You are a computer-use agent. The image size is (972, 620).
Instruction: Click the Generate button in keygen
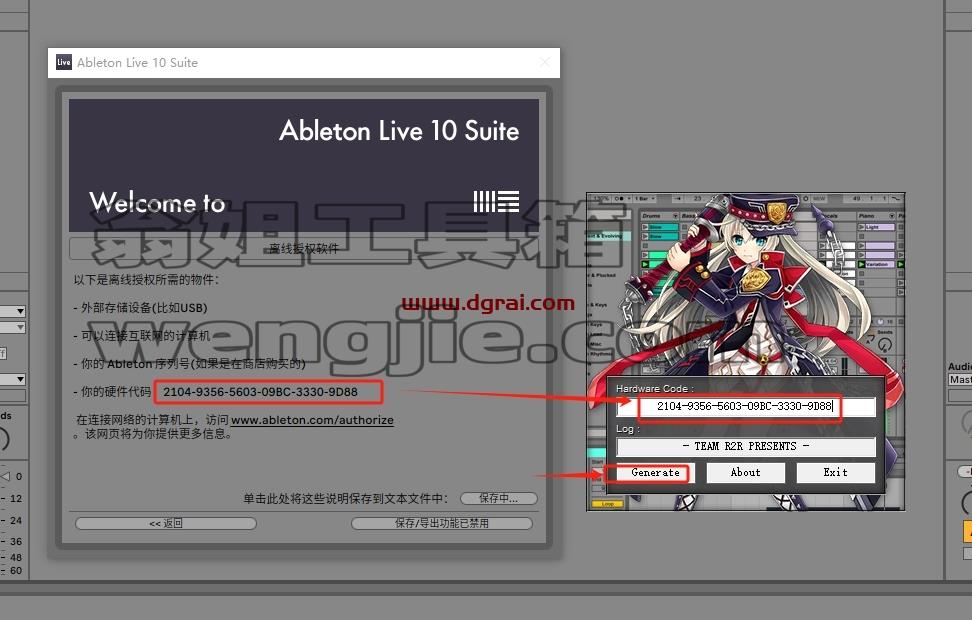coord(655,472)
